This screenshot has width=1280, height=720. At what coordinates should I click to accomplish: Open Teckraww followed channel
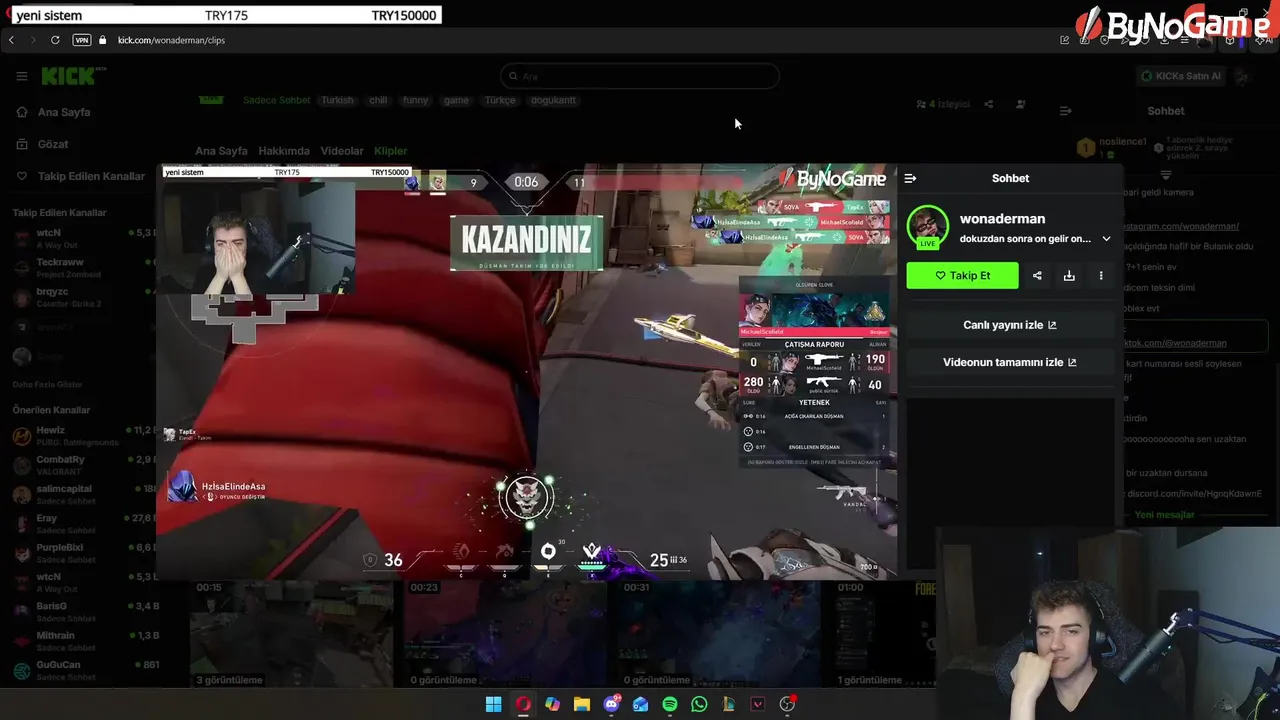(x=85, y=267)
